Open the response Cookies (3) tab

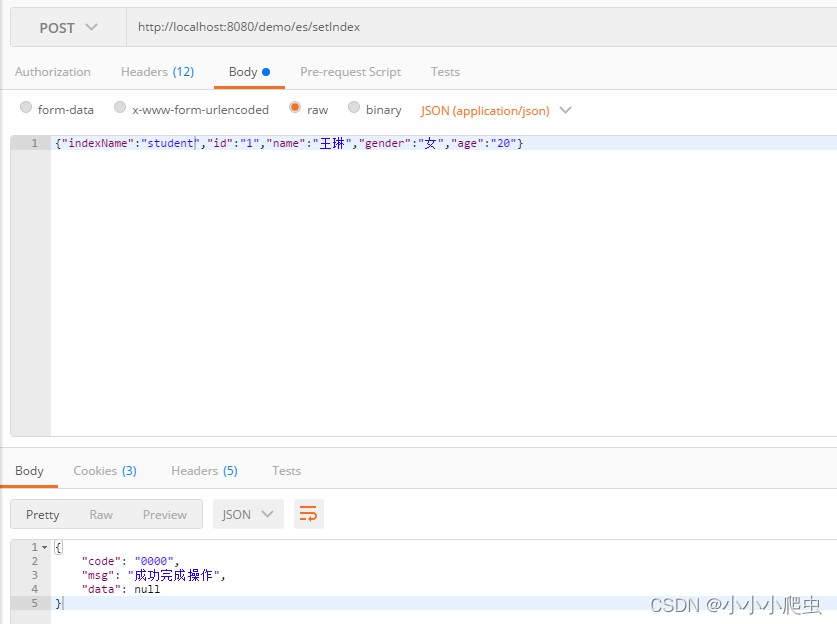click(x=105, y=471)
